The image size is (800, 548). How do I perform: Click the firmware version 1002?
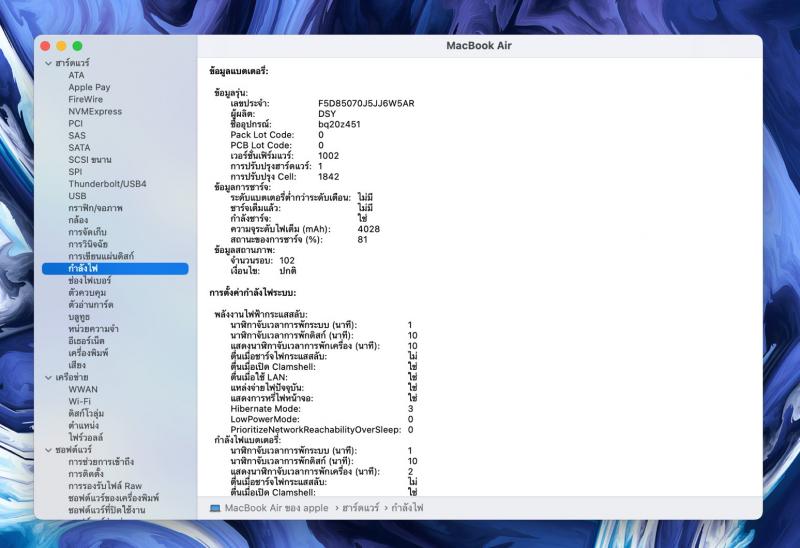click(x=329, y=156)
